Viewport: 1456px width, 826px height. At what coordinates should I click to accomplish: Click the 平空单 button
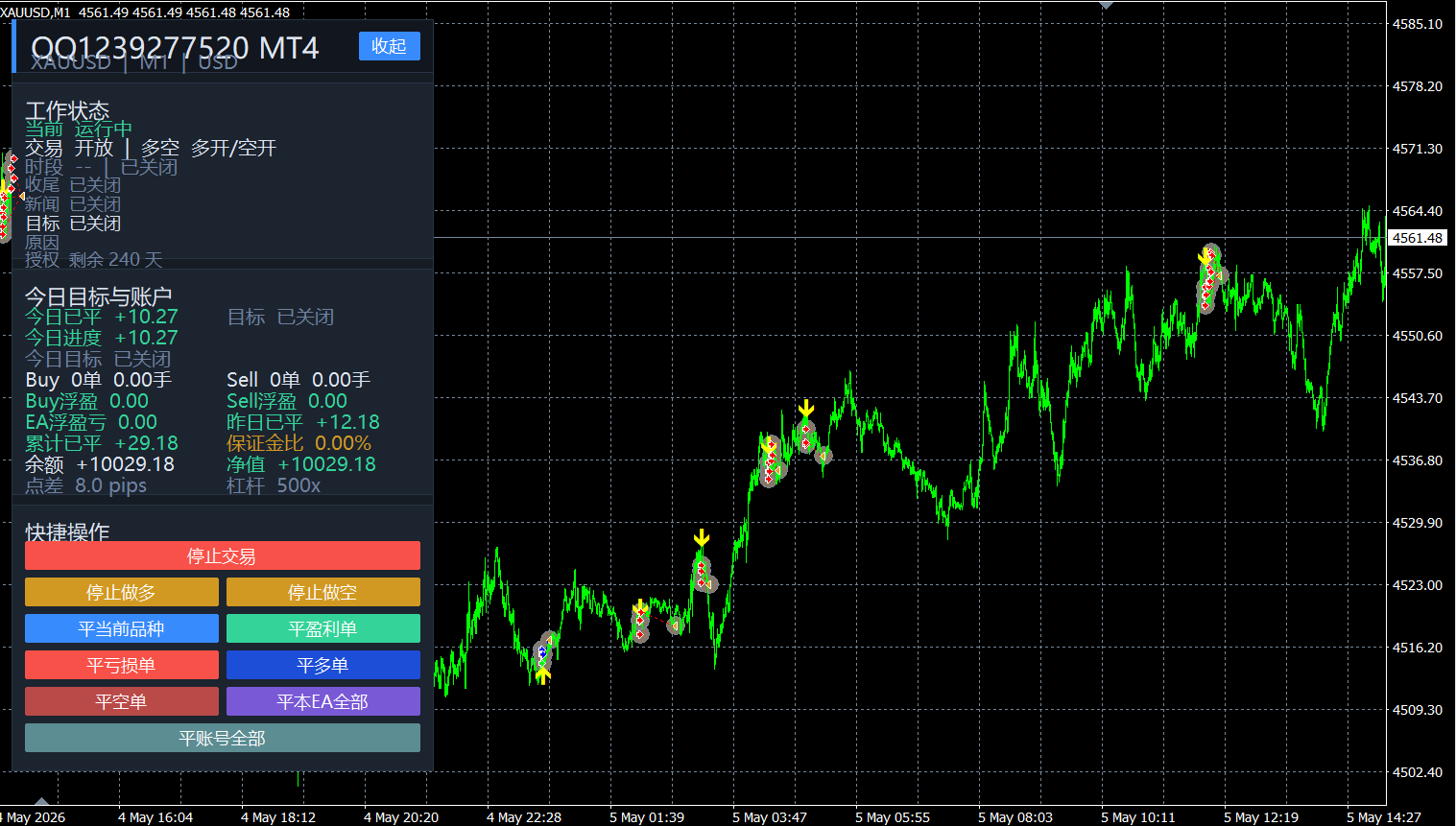pyautogui.click(x=122, y=702)
